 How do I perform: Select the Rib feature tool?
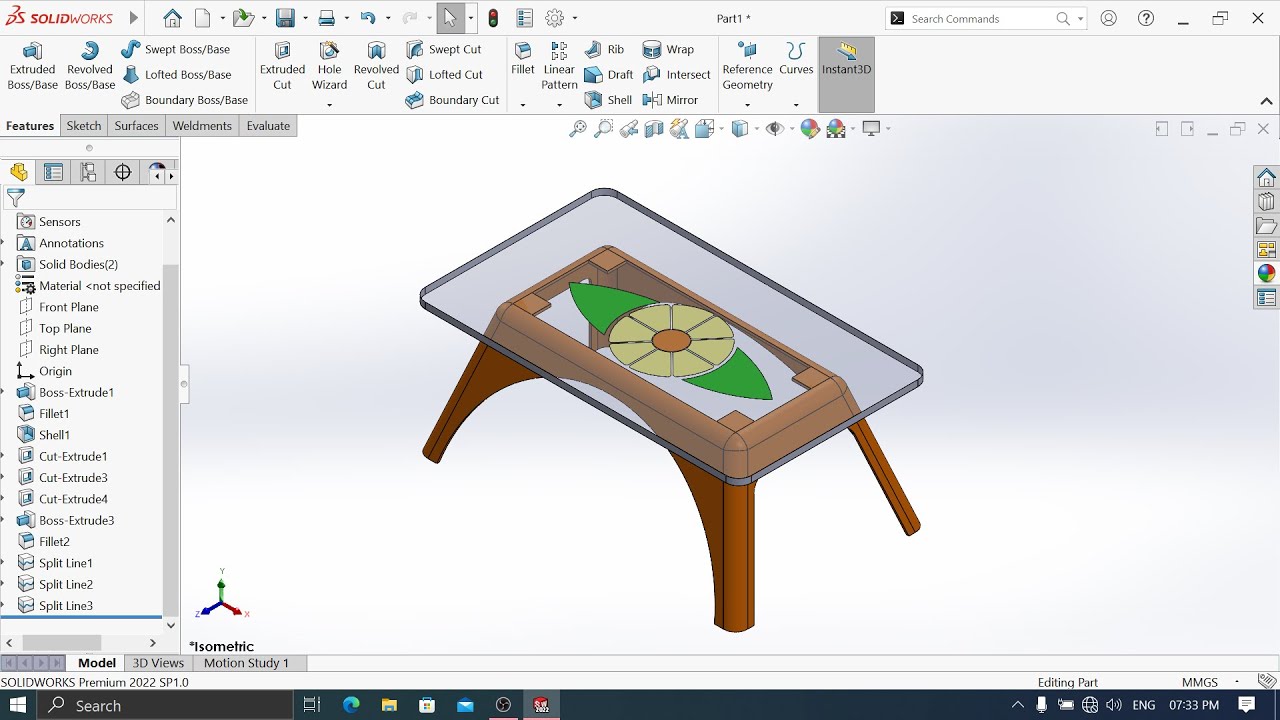coord(604,49)
